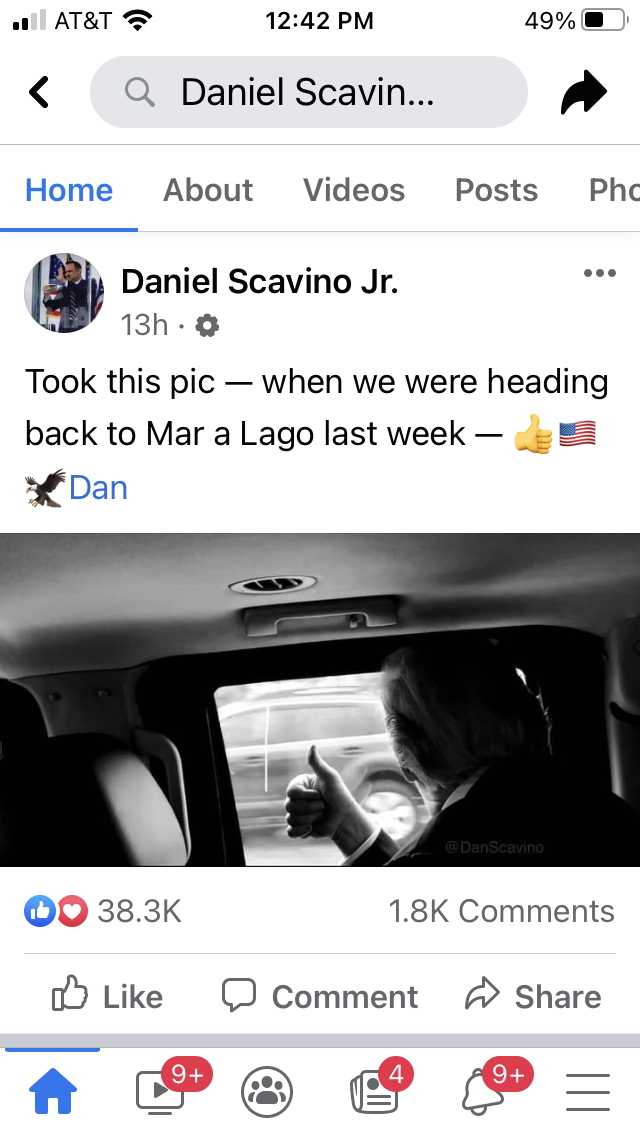Tap the share arrow at top right
The image size is (640, 1136).
[583, 92]
